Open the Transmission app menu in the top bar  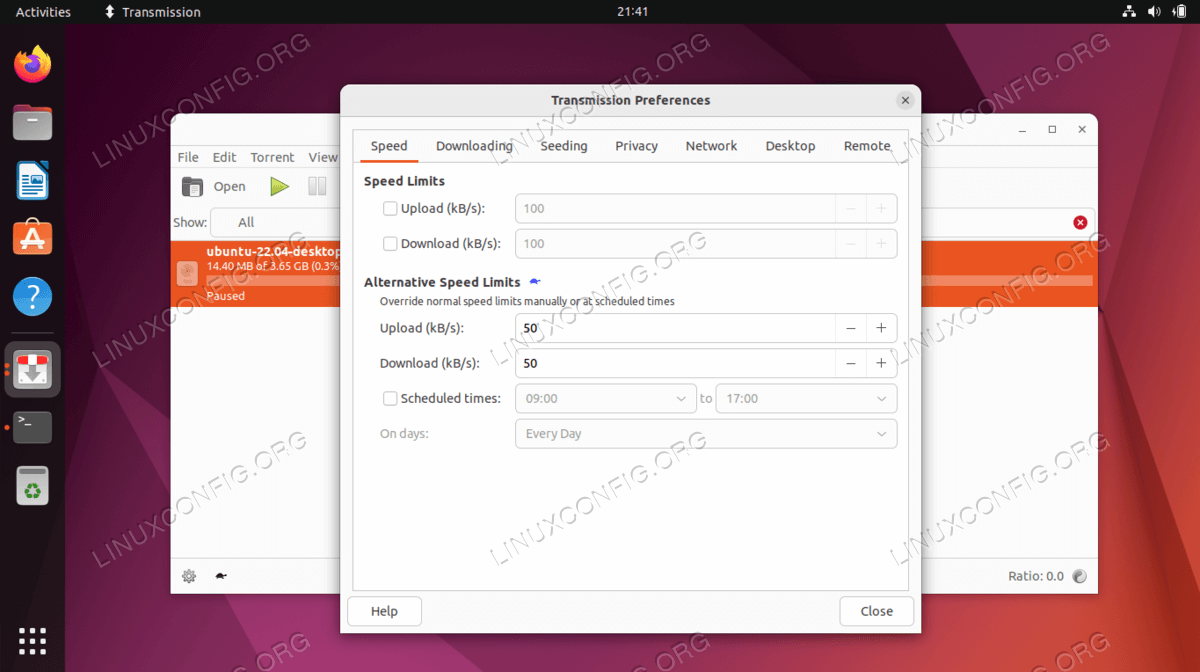pos(152,12)
